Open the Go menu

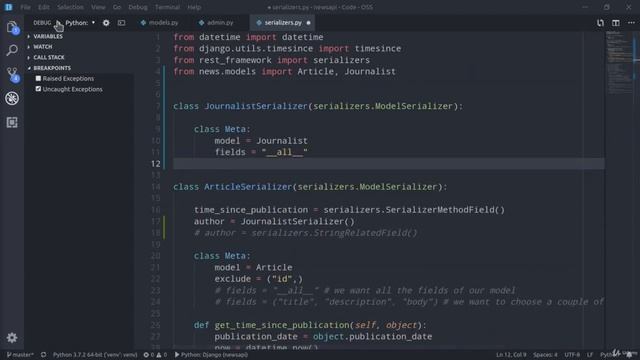click(117, 7)
